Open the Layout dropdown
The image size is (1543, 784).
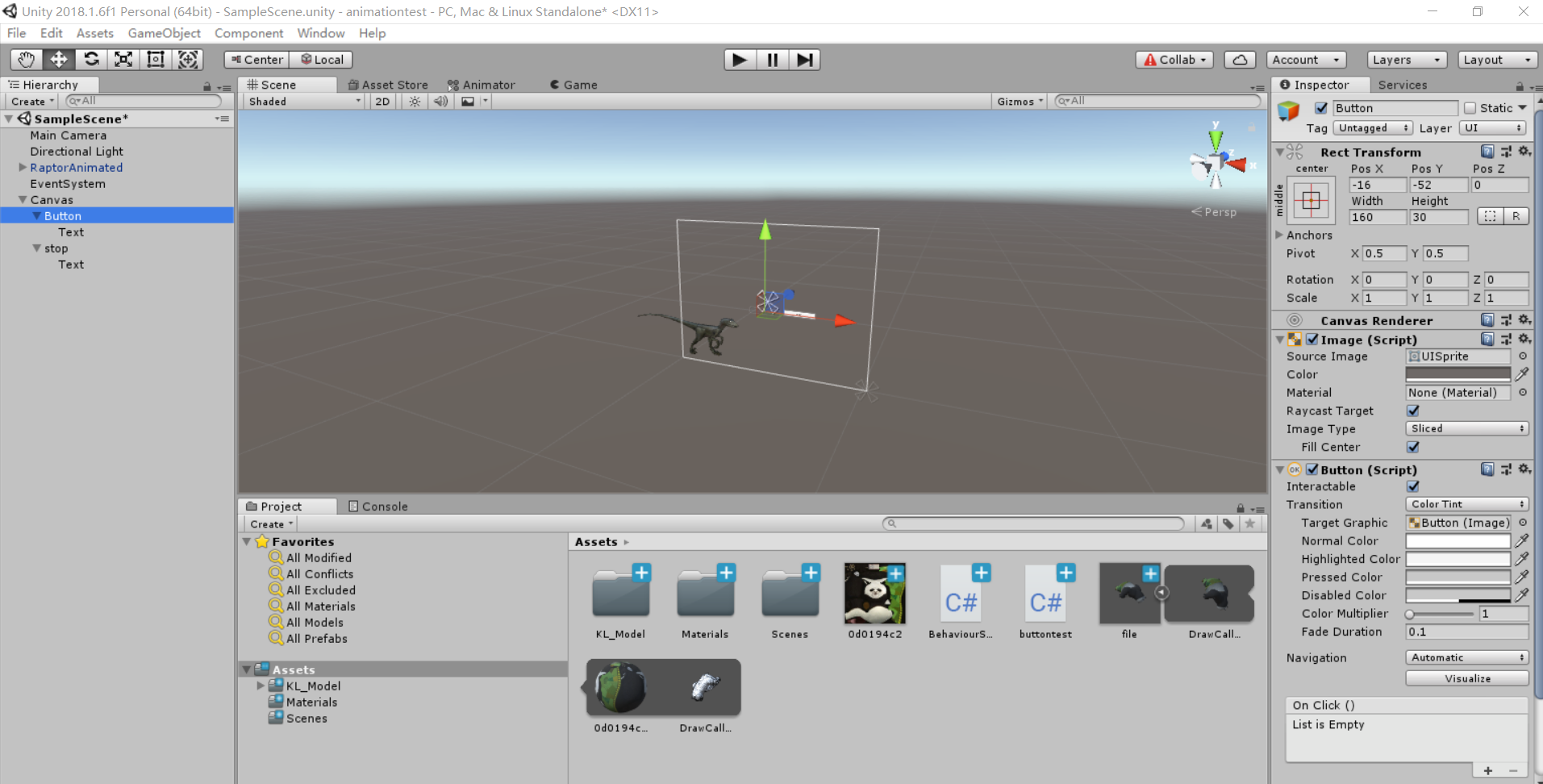point(1496,59)
